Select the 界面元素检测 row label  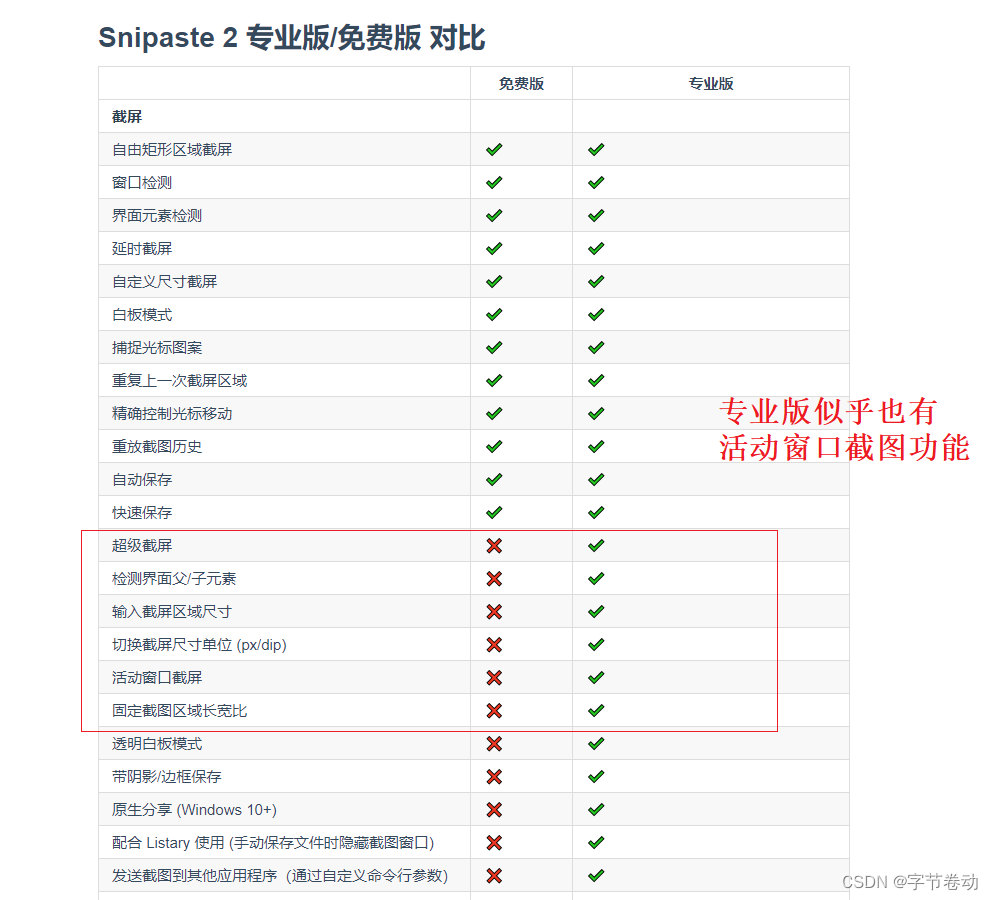pyautogui.click(x=156, y=215)
